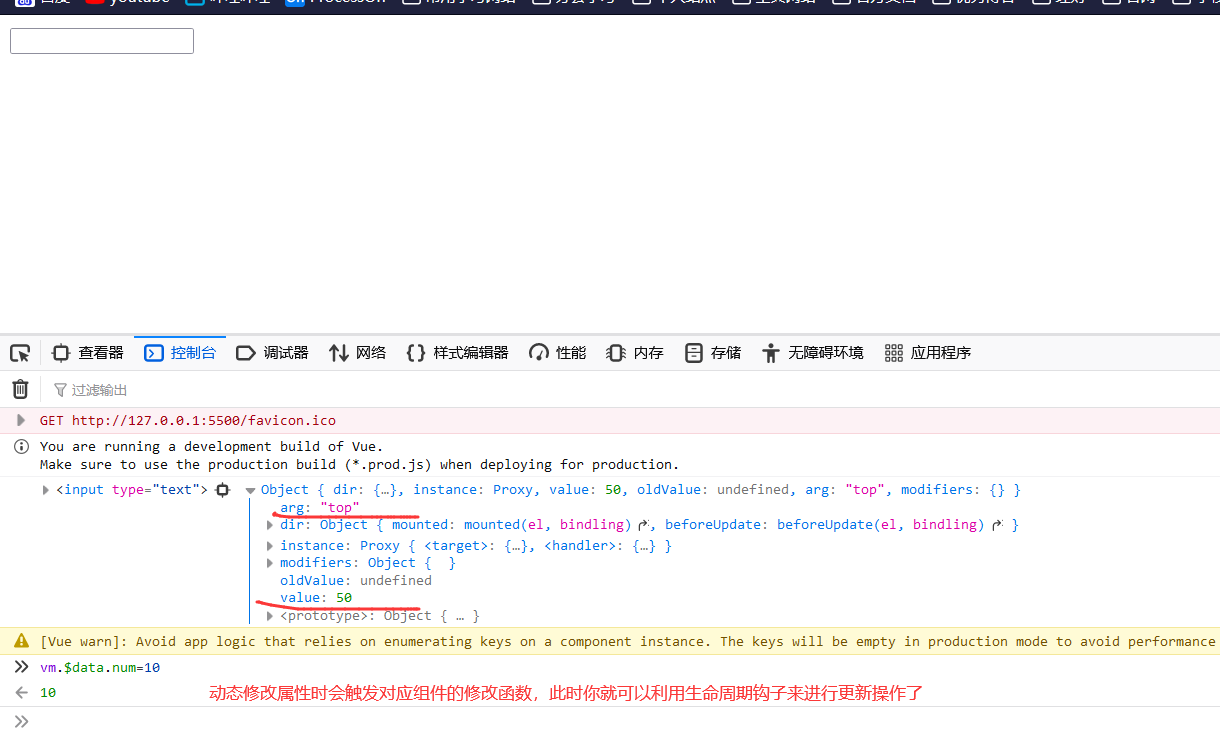Click the return-value arrow beside 10
Viewport: 1220px width, 749px height.
coord(22,692)
